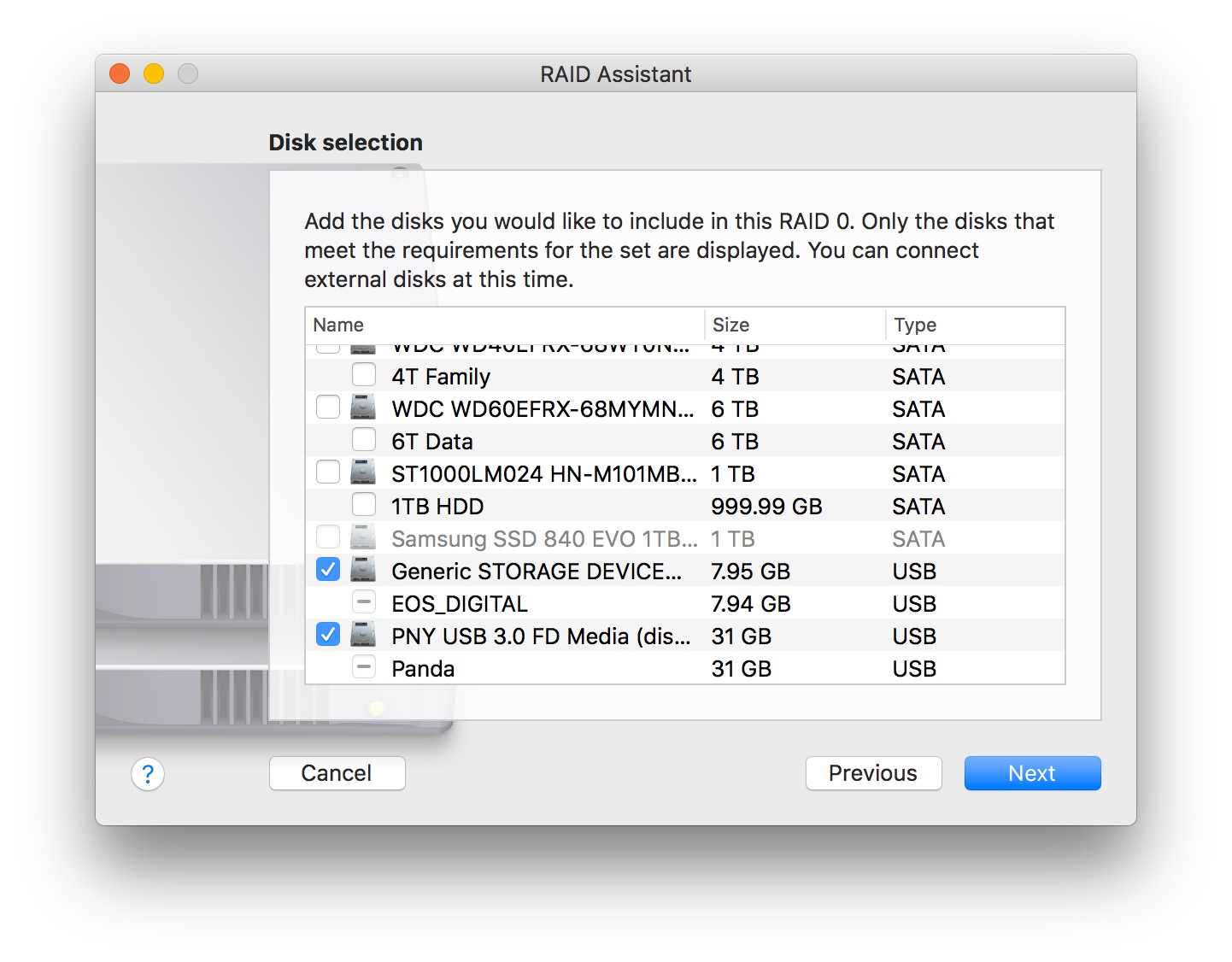Viewport: 1232px width, 962px height.
Task: Click the 7.95 GB size value
Action: [x=751, y=572]
